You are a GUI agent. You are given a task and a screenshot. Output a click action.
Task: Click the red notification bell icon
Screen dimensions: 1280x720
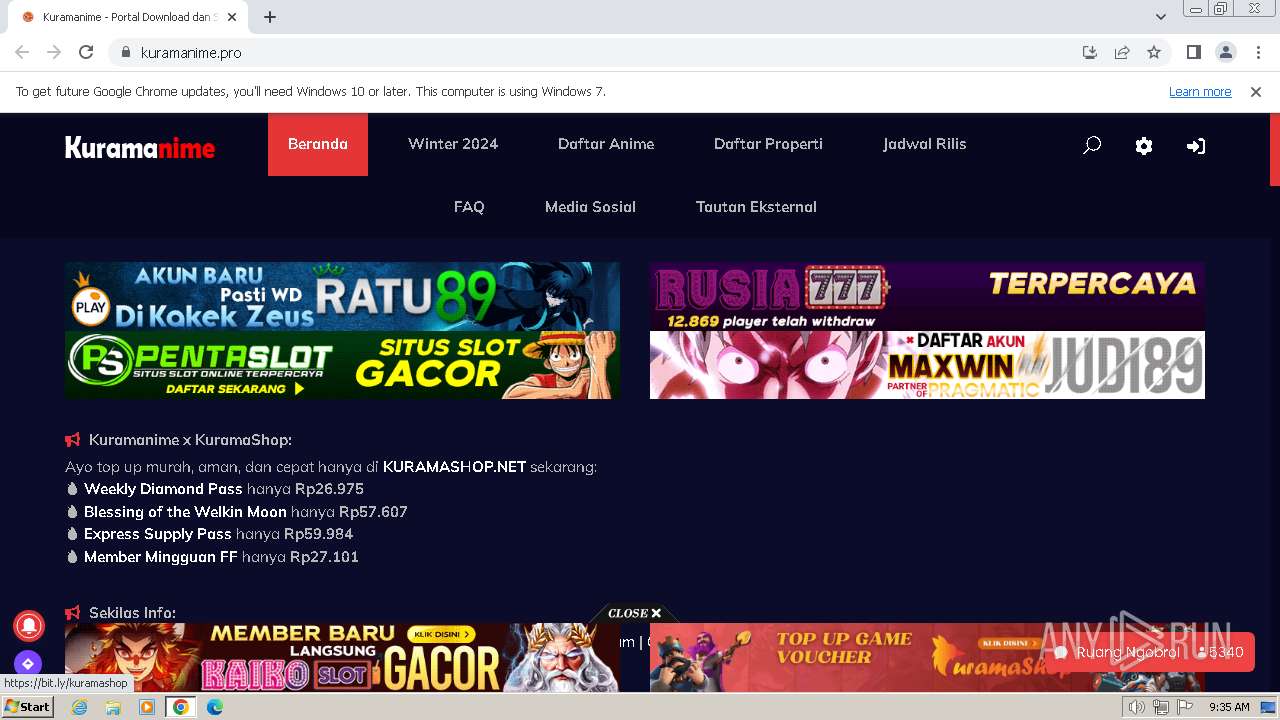(x=28, y=625)
